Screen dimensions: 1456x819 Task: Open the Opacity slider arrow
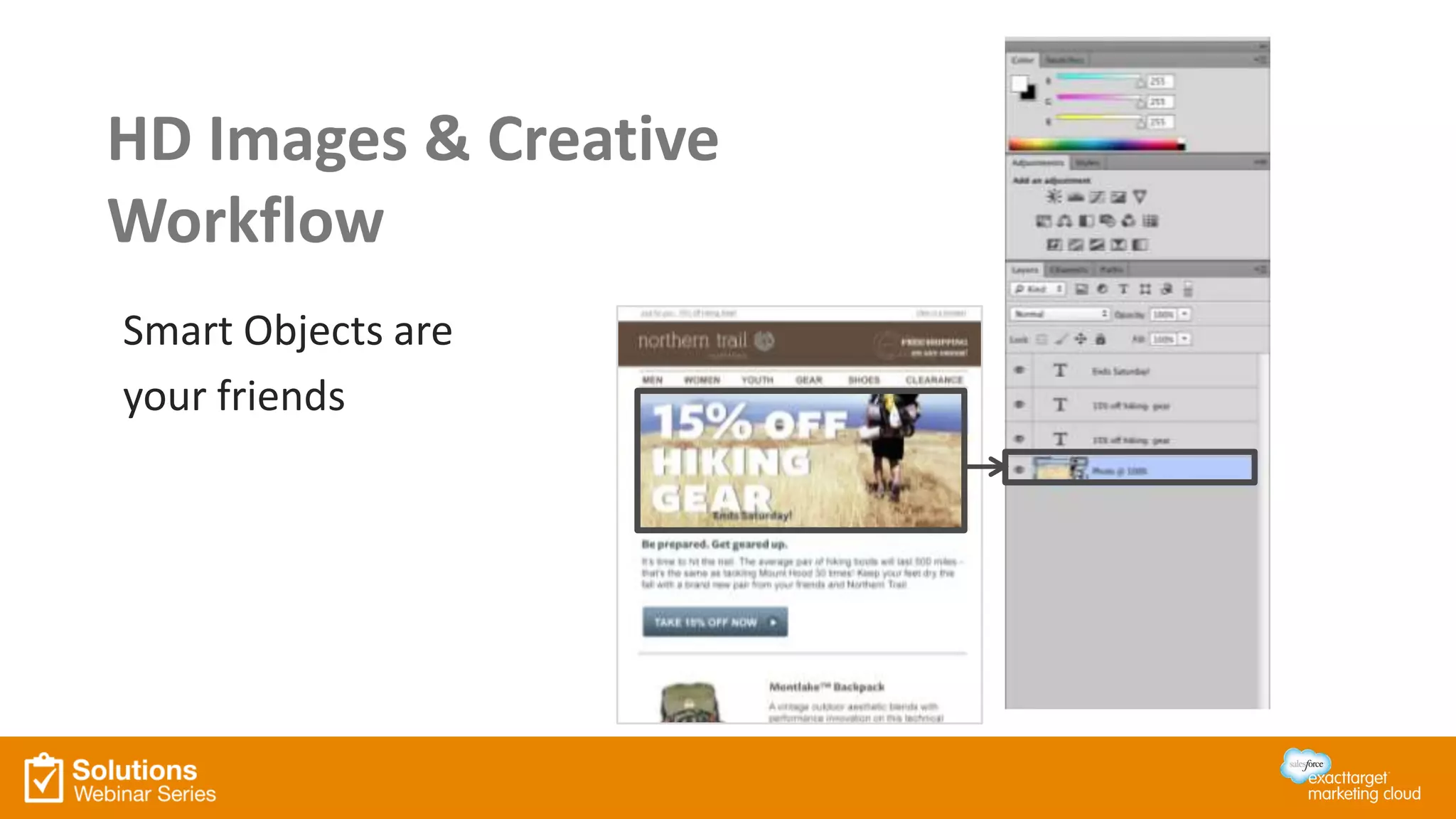(x=1184, y=314)
